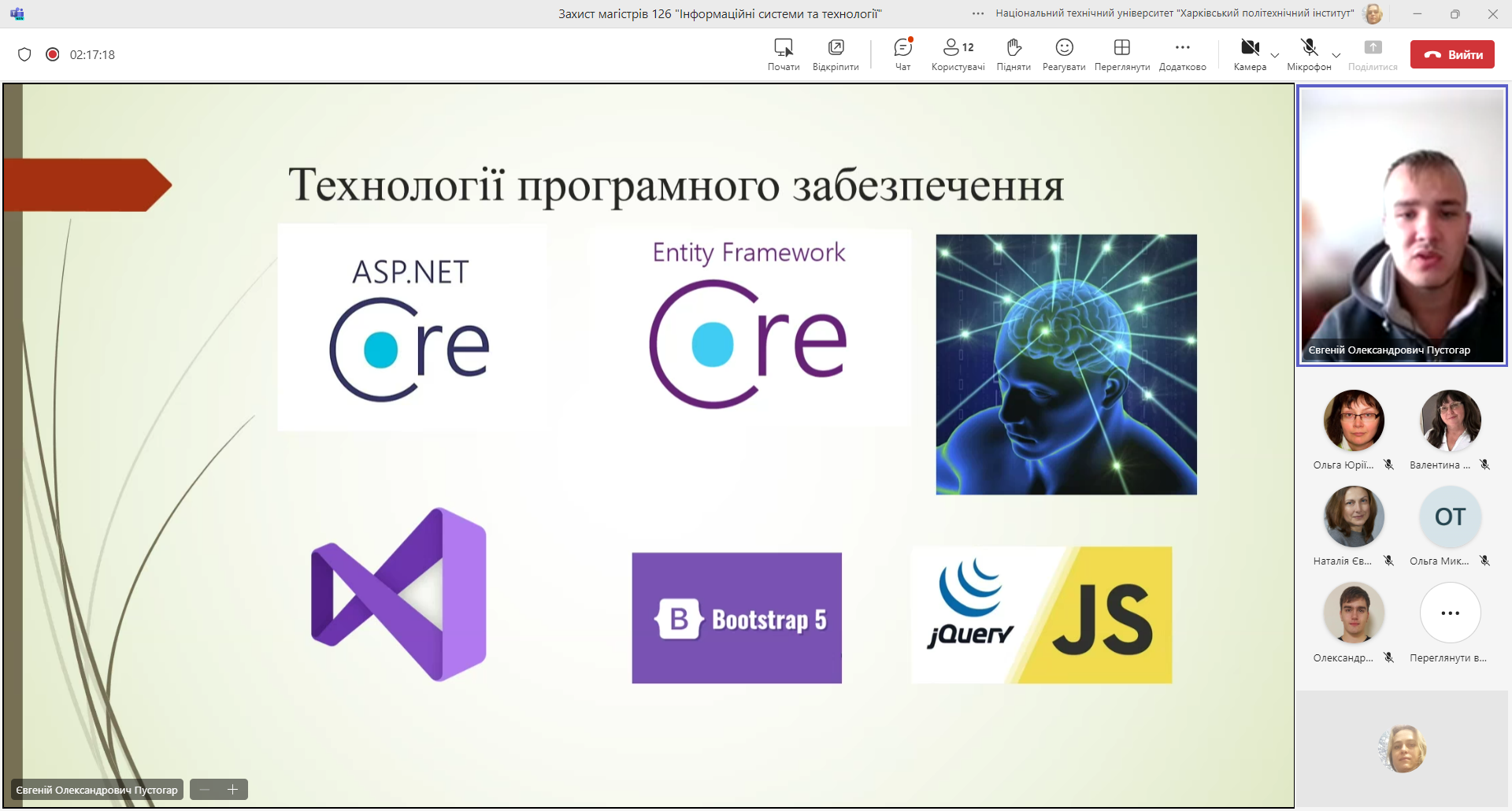Click the self-view avatar below the participants

[x=1403, y=749]
